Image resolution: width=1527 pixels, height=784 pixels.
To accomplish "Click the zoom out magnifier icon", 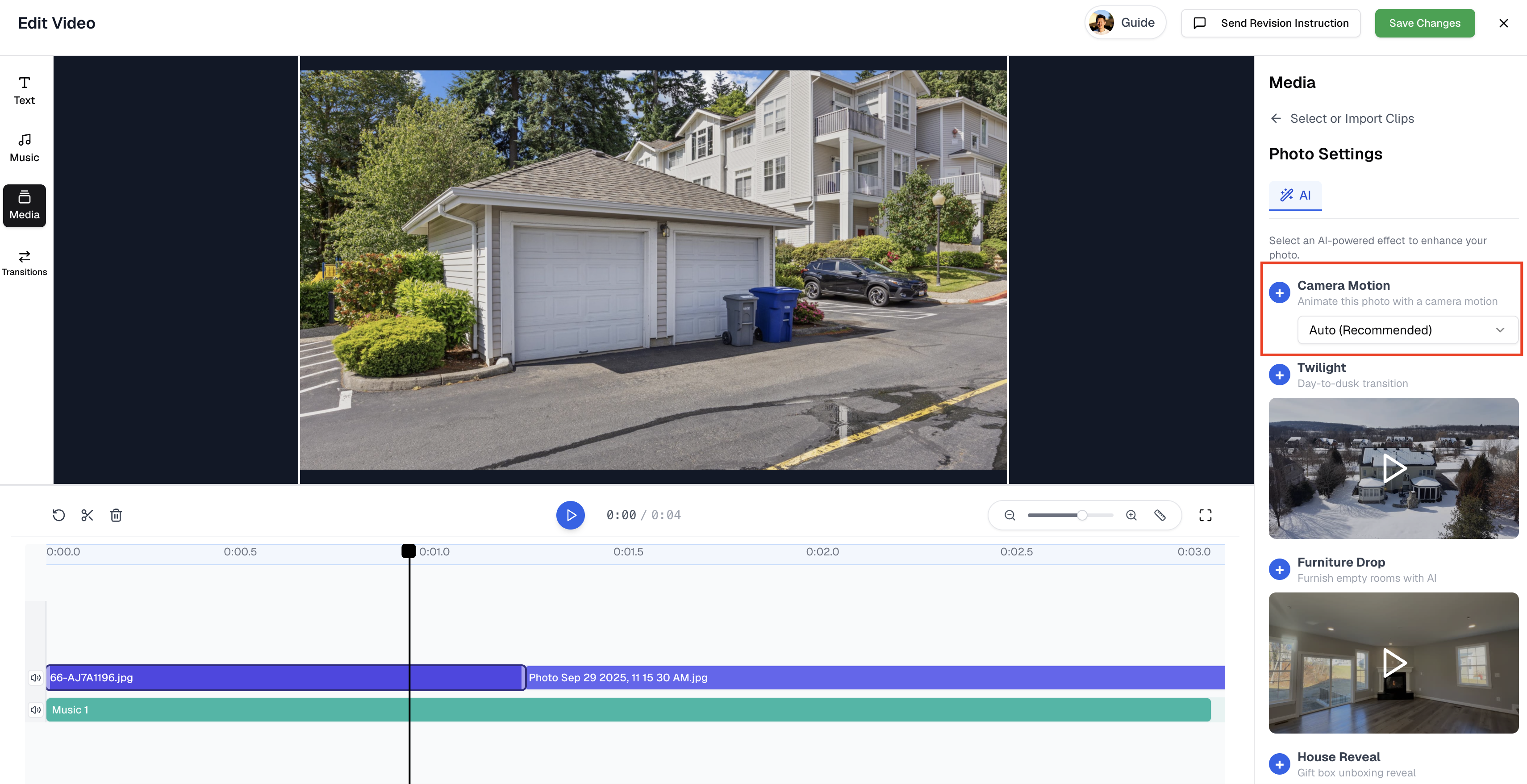I will (1010, 515).
